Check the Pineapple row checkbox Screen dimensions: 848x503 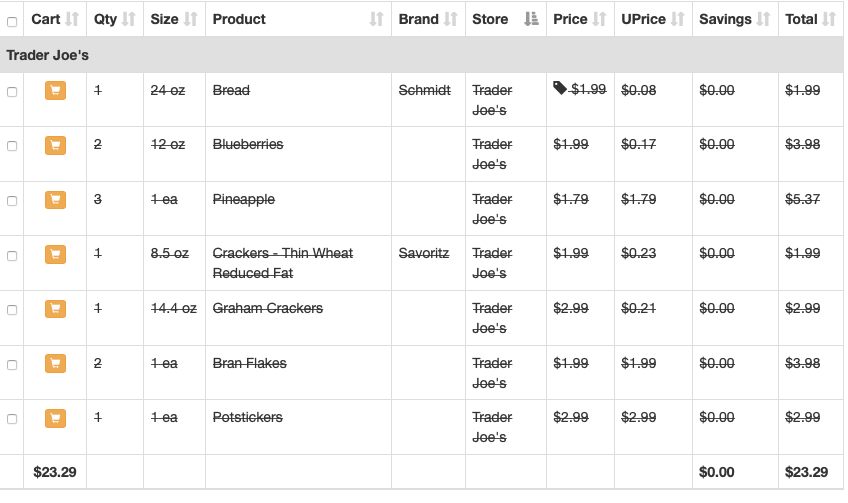coord(12,200)
